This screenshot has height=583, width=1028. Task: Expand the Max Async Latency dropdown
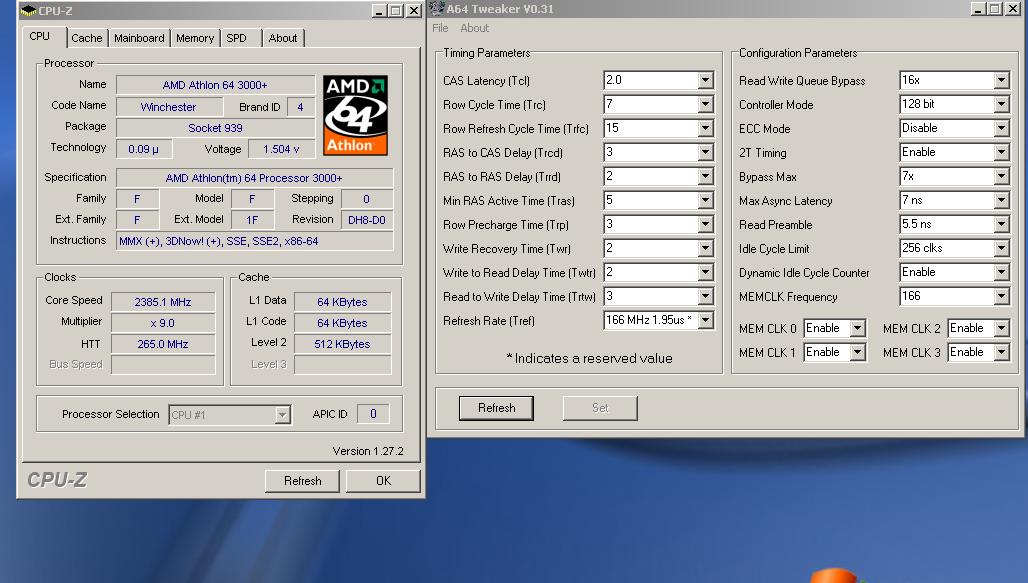(x=1001, y=200)
